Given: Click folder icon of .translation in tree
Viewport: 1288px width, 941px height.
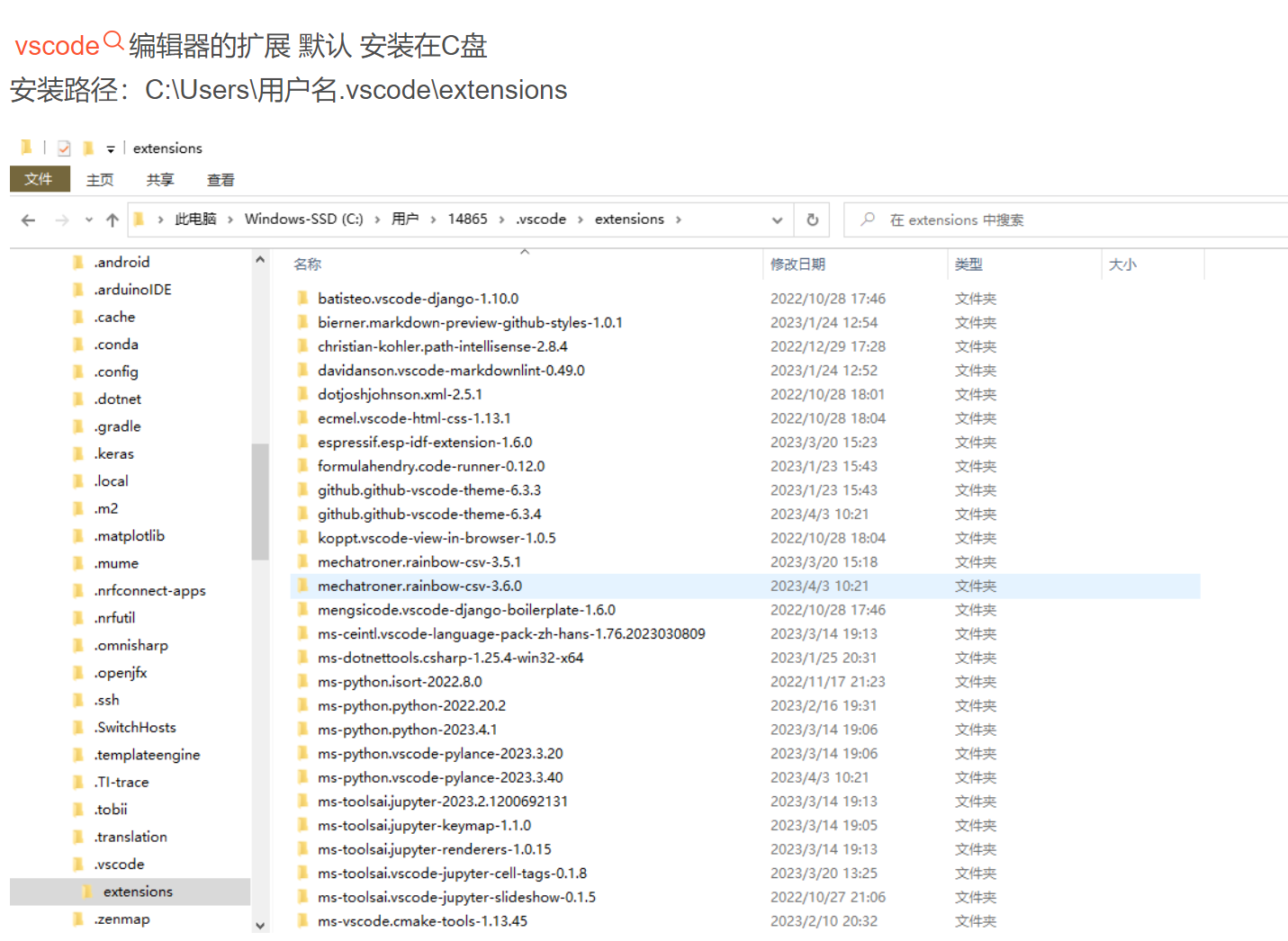Looking at the screenshot, I should coord(78,837).
